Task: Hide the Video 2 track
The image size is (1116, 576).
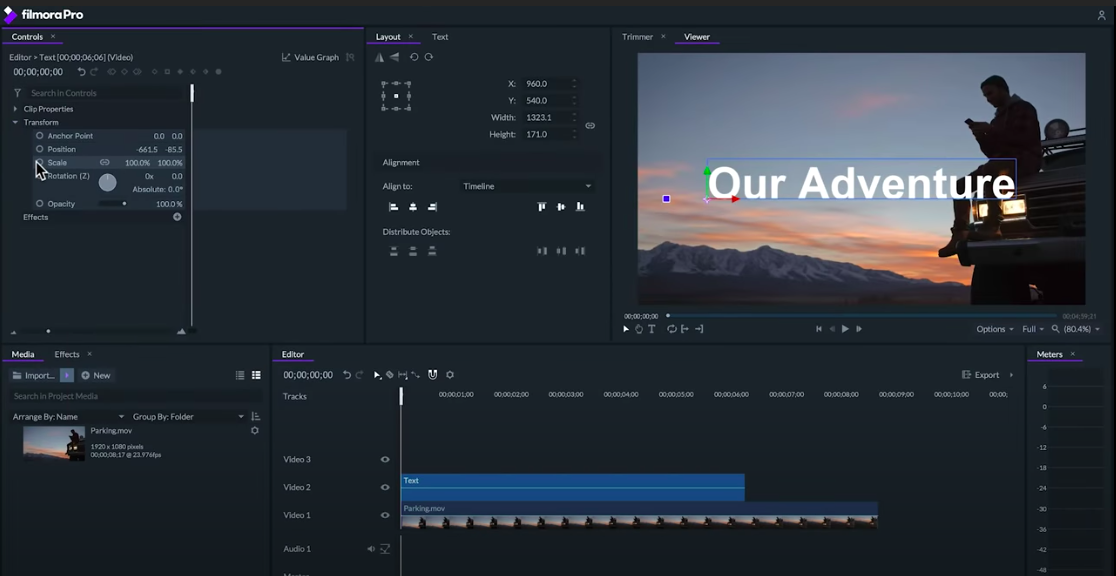Action: point(385,488)
